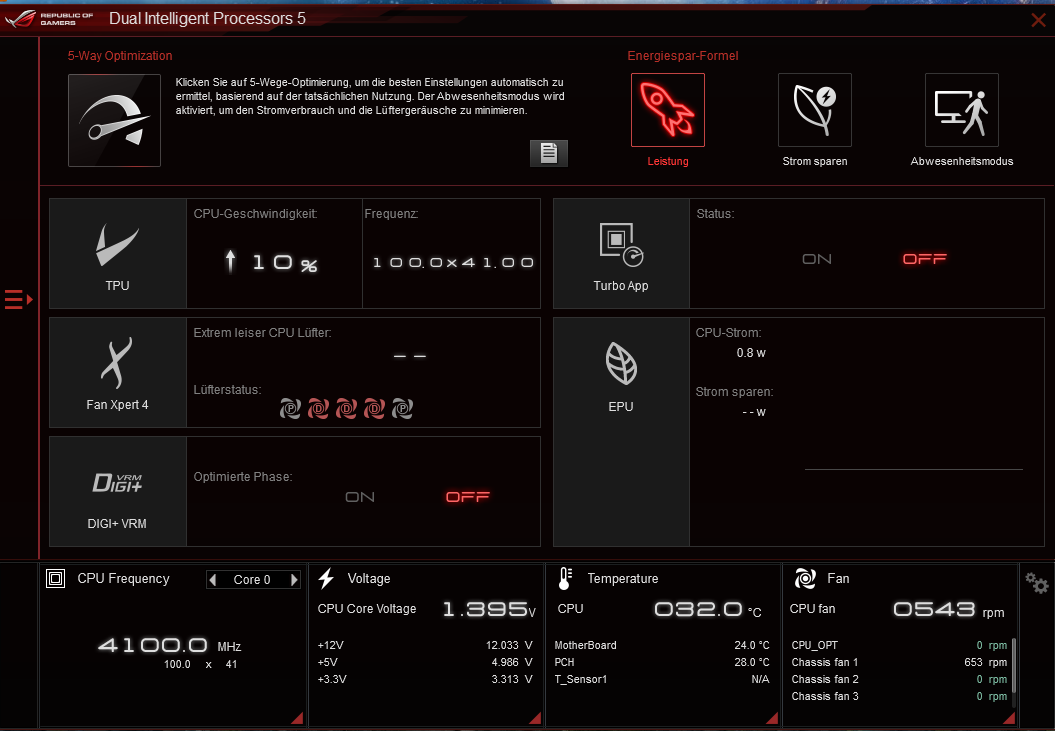Viewport: 1055px width, 731px height.
Task: Expand Voltage panel corner triangle
Action: (535, 718)
